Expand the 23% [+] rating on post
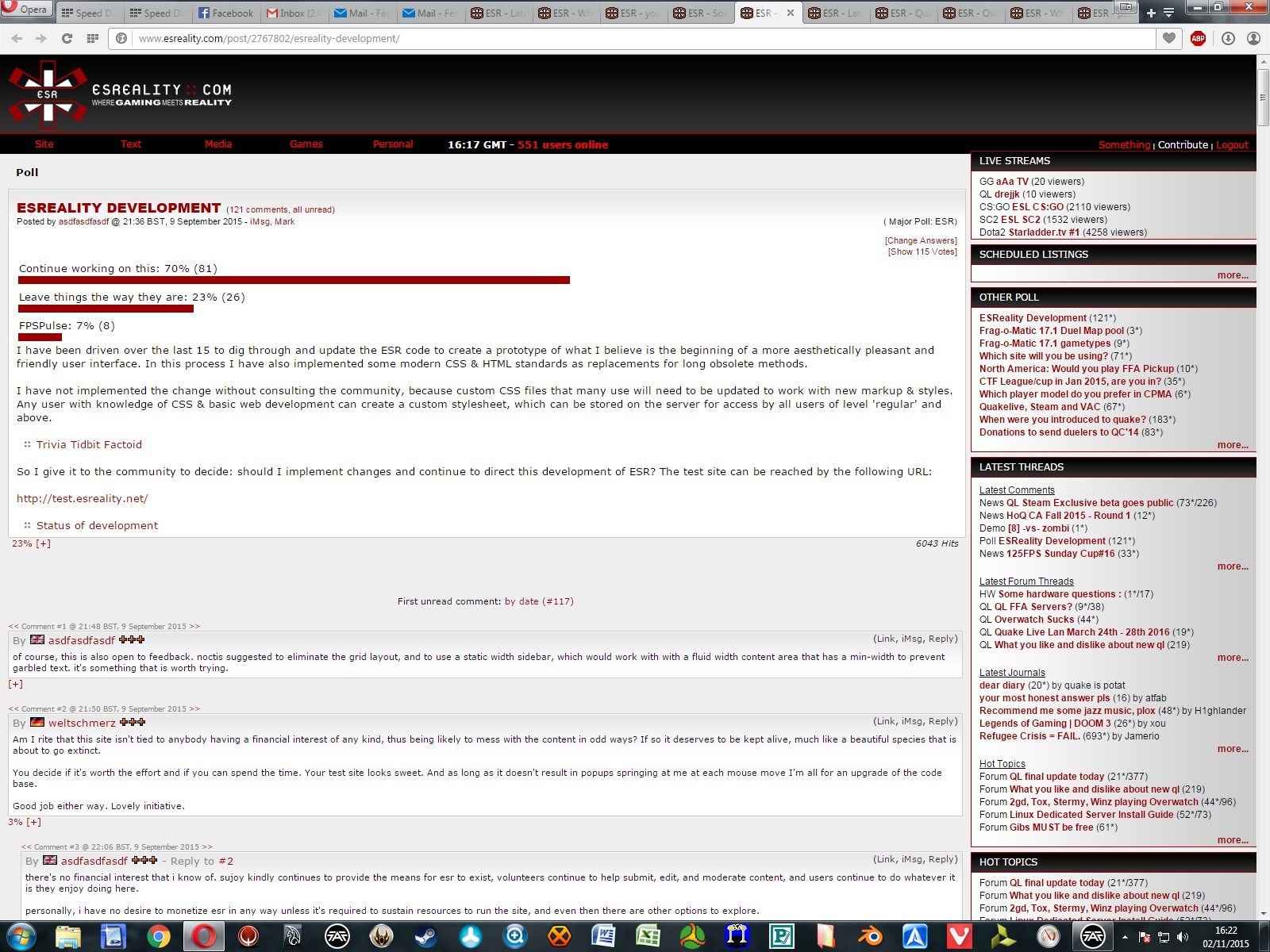Viewport: 1270px width, 952px height. 31,543
